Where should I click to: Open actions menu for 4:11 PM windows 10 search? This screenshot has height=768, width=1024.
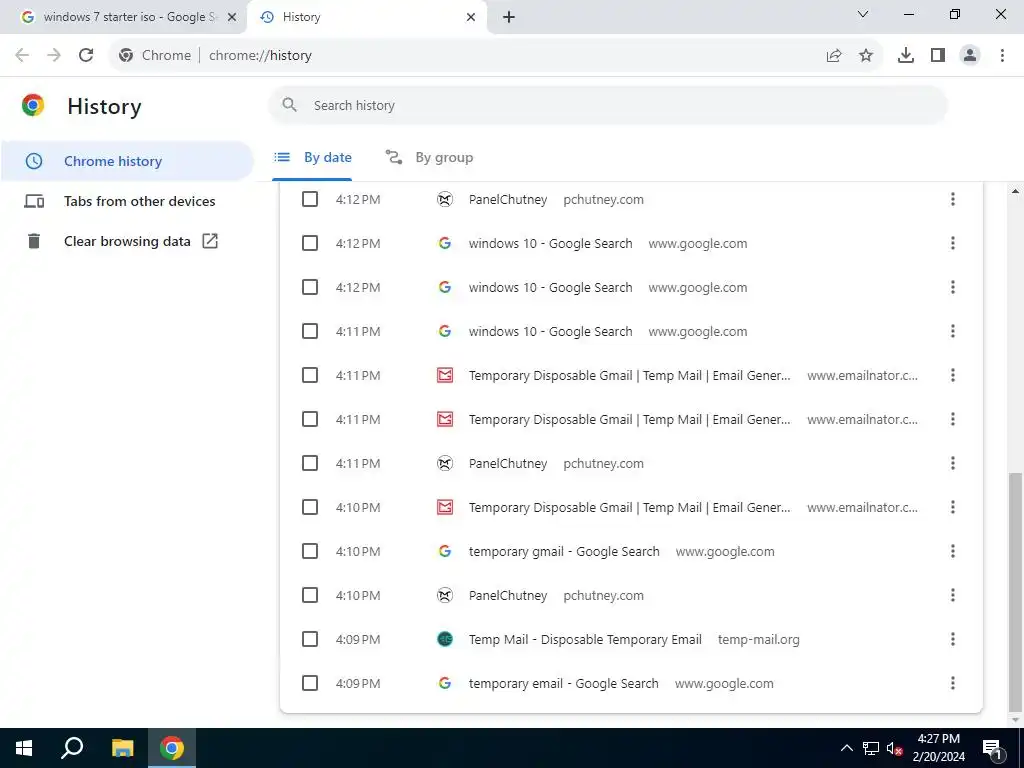tap(953, 331)
